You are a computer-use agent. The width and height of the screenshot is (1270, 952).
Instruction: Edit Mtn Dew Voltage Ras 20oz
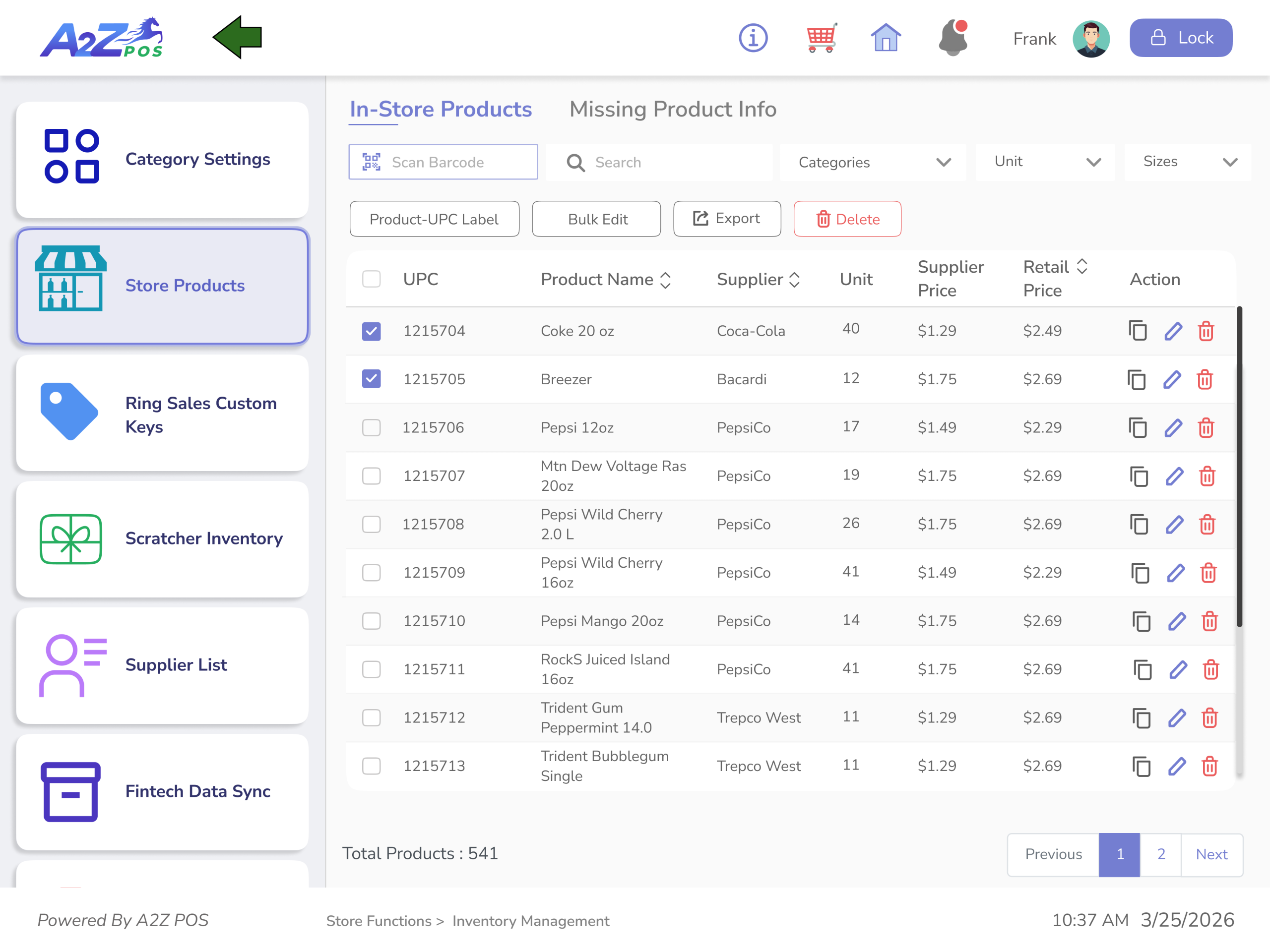[x=1174, y=476]
